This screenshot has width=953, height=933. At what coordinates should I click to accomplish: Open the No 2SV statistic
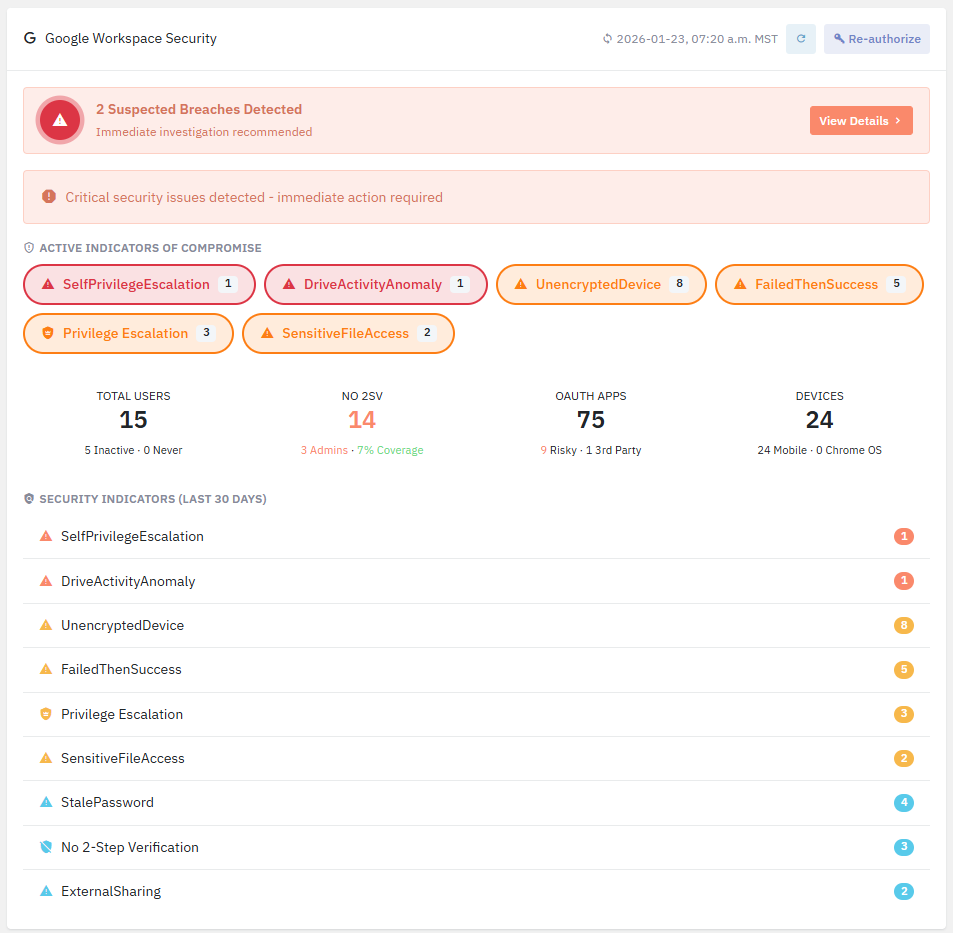[362, 422]
